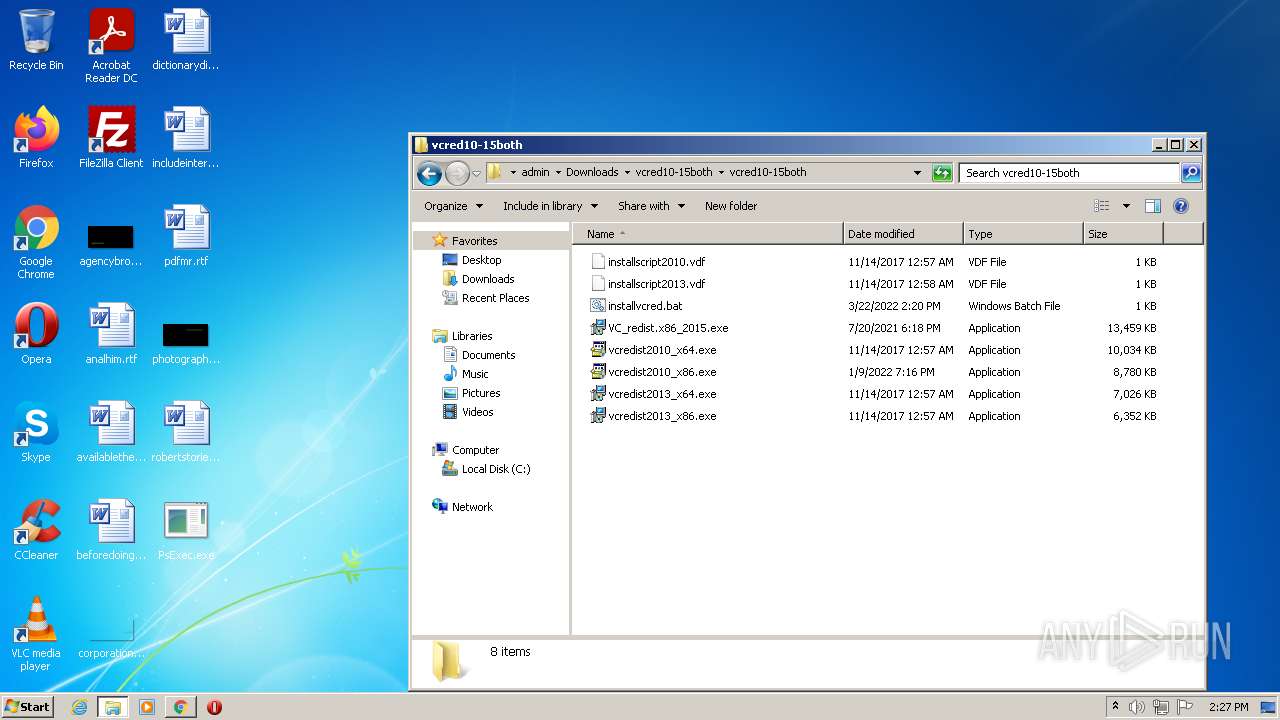The height and width of the screenshot is (720, 1280).
Task: Click the Search vcred10-15both field
Action: click(x=1068, y=173)
